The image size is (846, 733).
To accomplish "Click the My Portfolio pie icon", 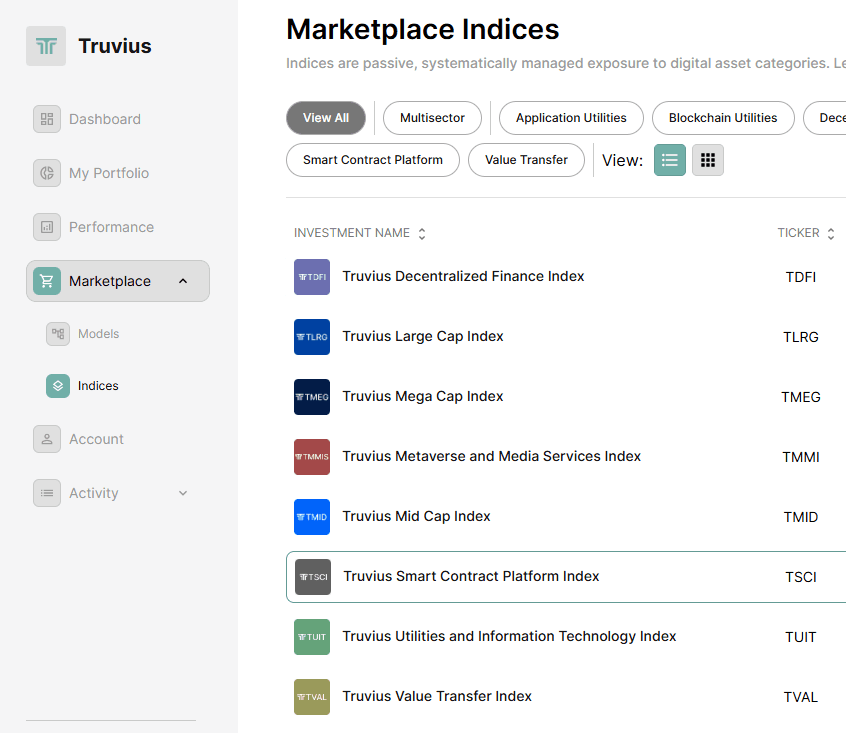I will pos(46,173).
